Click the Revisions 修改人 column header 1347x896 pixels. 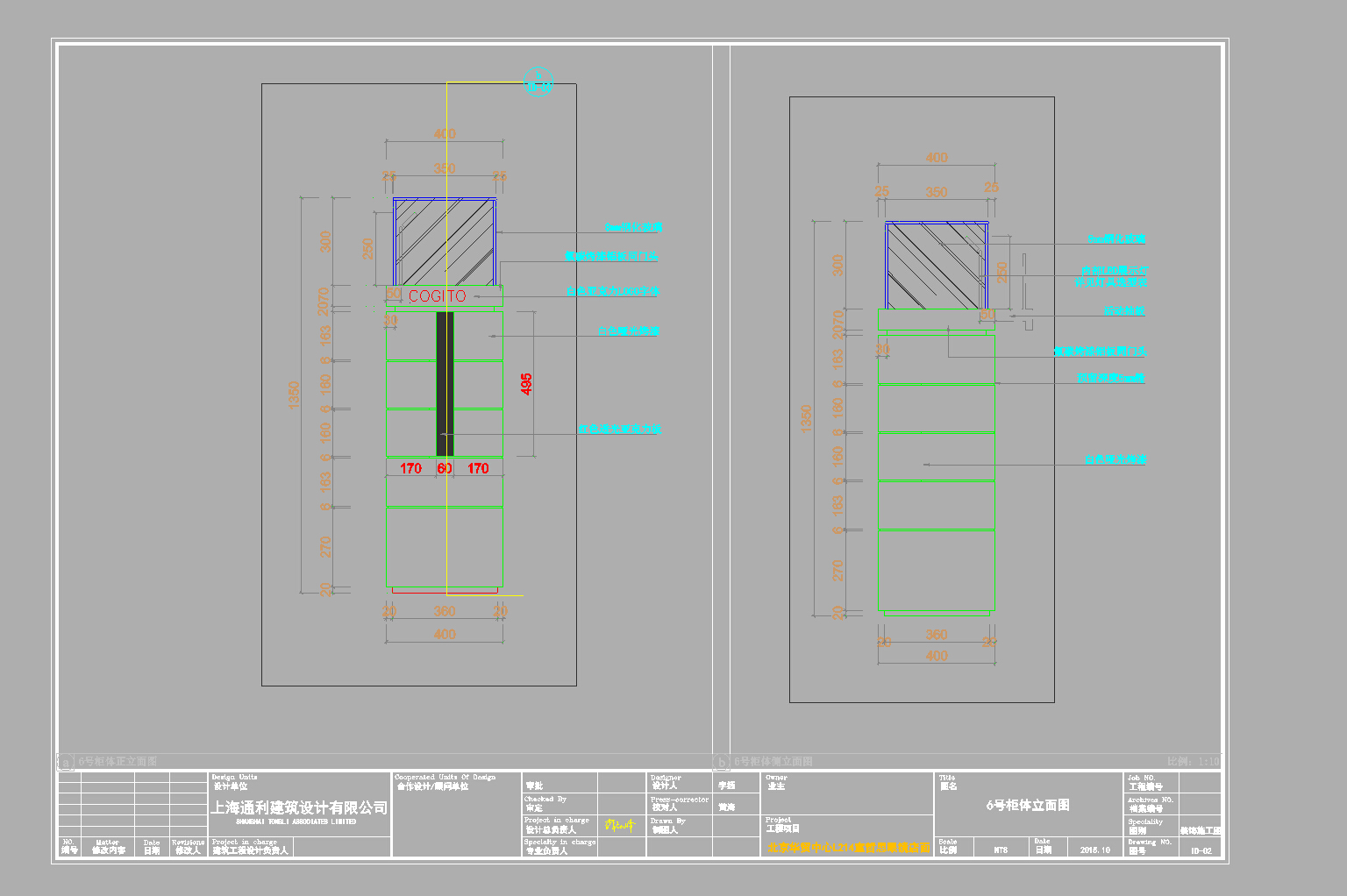point(189,847)
